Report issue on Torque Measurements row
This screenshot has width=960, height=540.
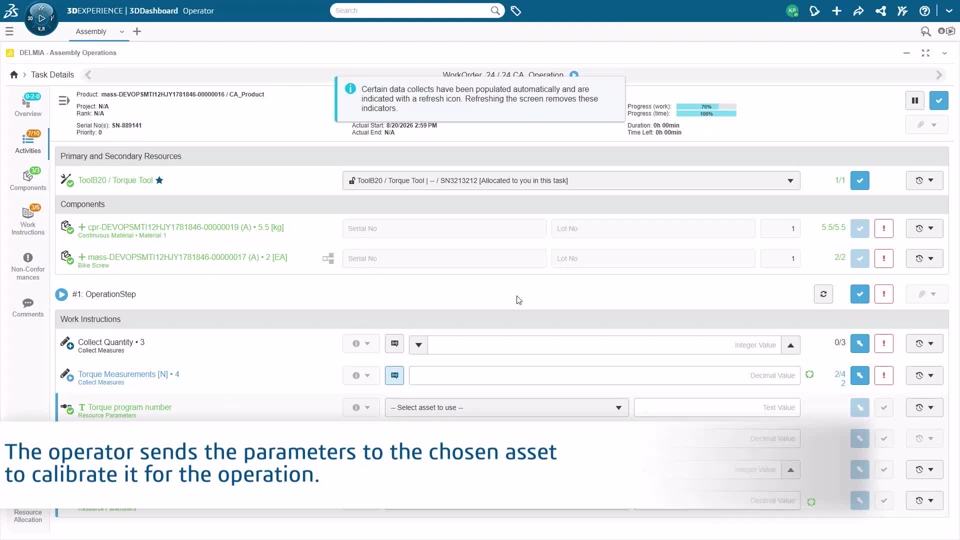884,375
